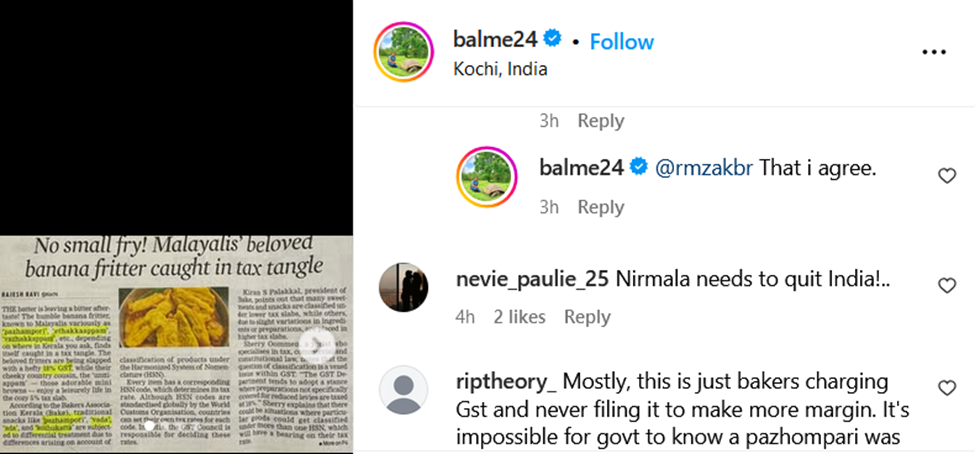Like nevie_paulie_25's comment with the heart
The height and width of the screenshot is (454, 975).
(946, 286)
